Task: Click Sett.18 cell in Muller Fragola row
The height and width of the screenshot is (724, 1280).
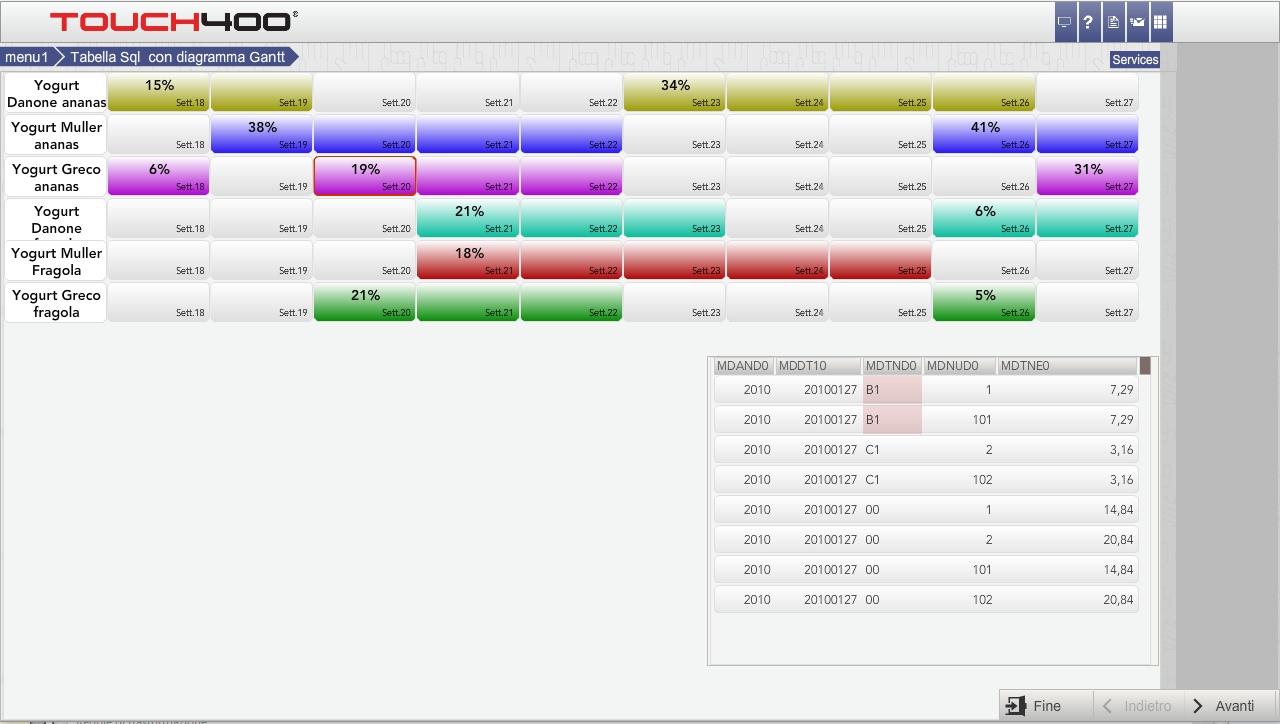Action: tap(159, 260)
